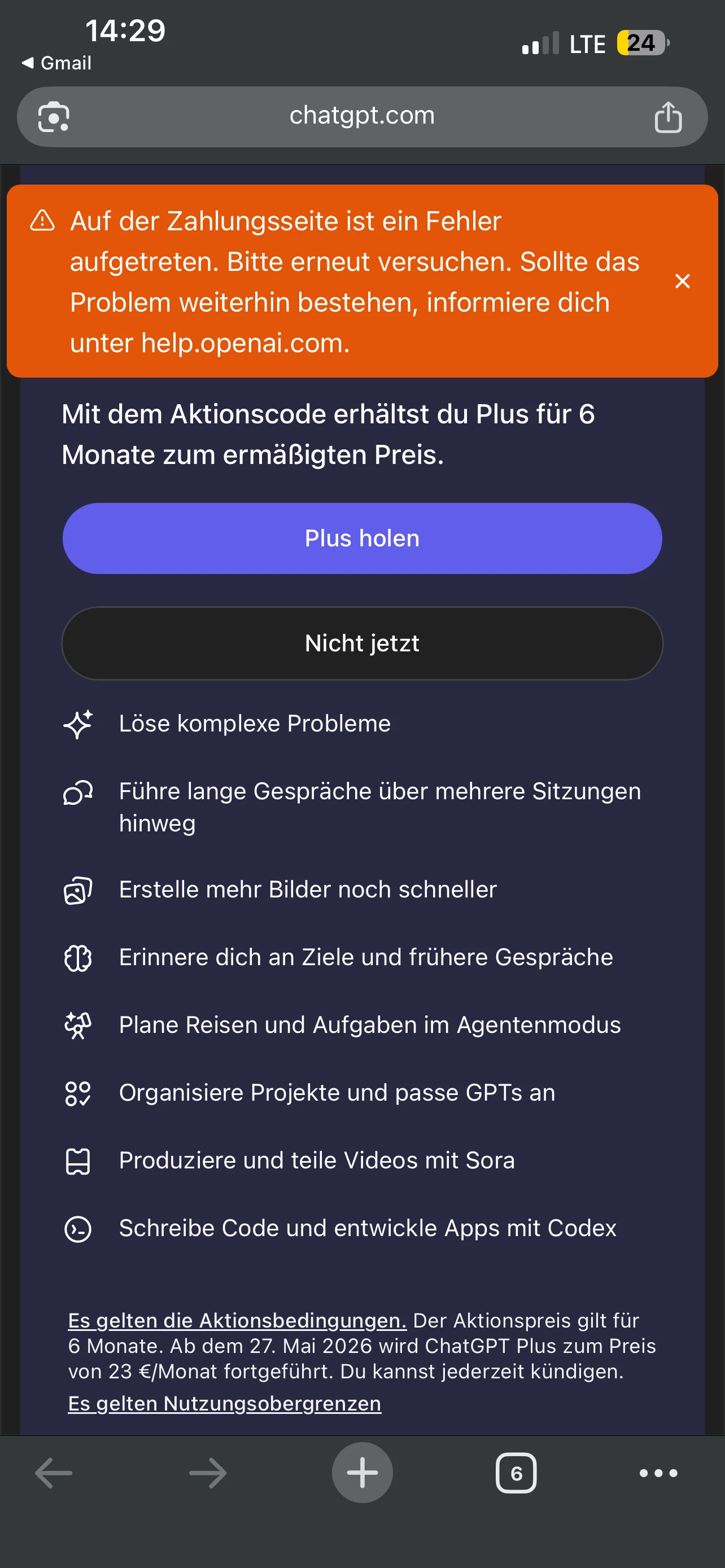Return to Gmail via back link
Image resolution: width=725 pixels, height=1568 pixels.
click(x=56, y=63)
